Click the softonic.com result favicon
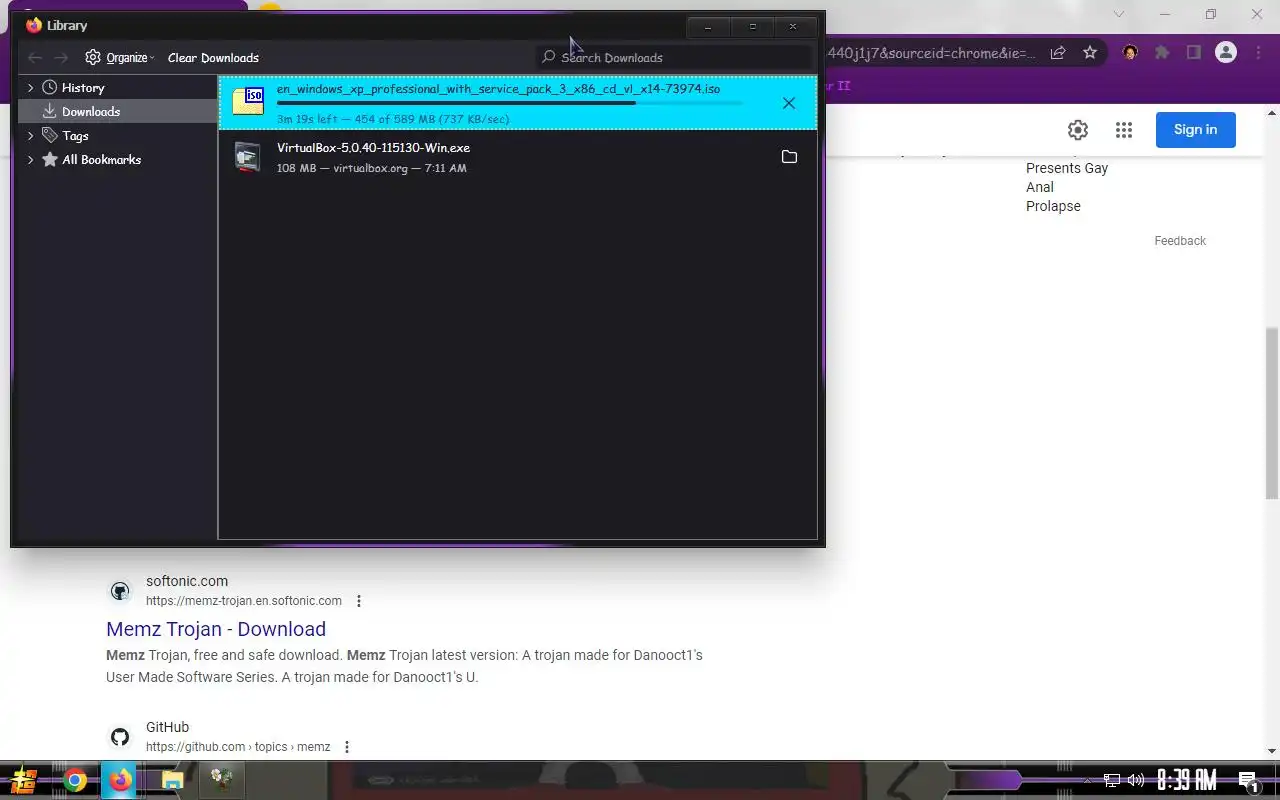Image resolution: width=1280 pixels, height=800 pixels. (x=120, y=591)
